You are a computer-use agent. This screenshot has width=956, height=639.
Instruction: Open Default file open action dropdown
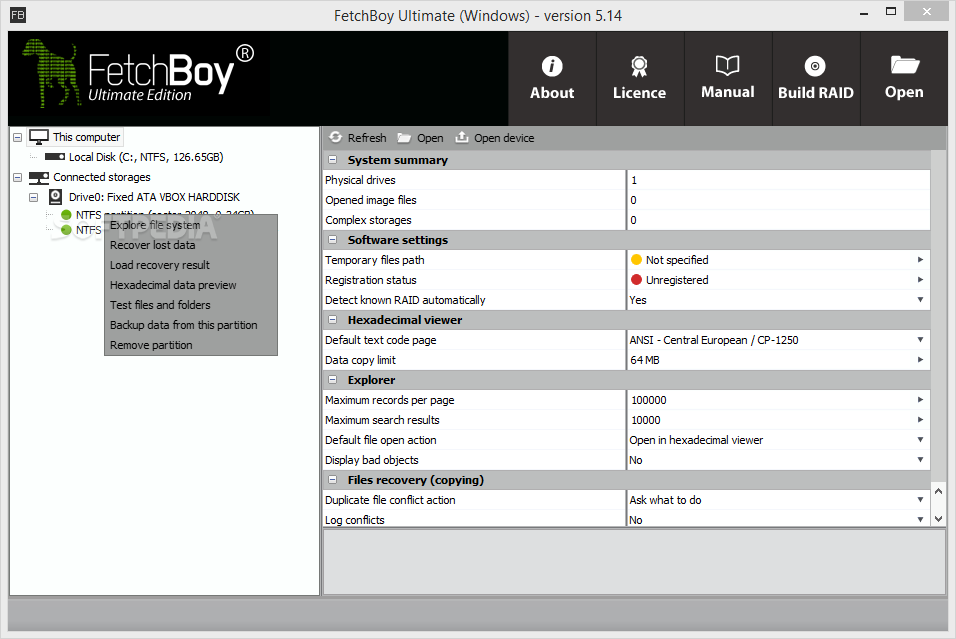click(920, 440)
